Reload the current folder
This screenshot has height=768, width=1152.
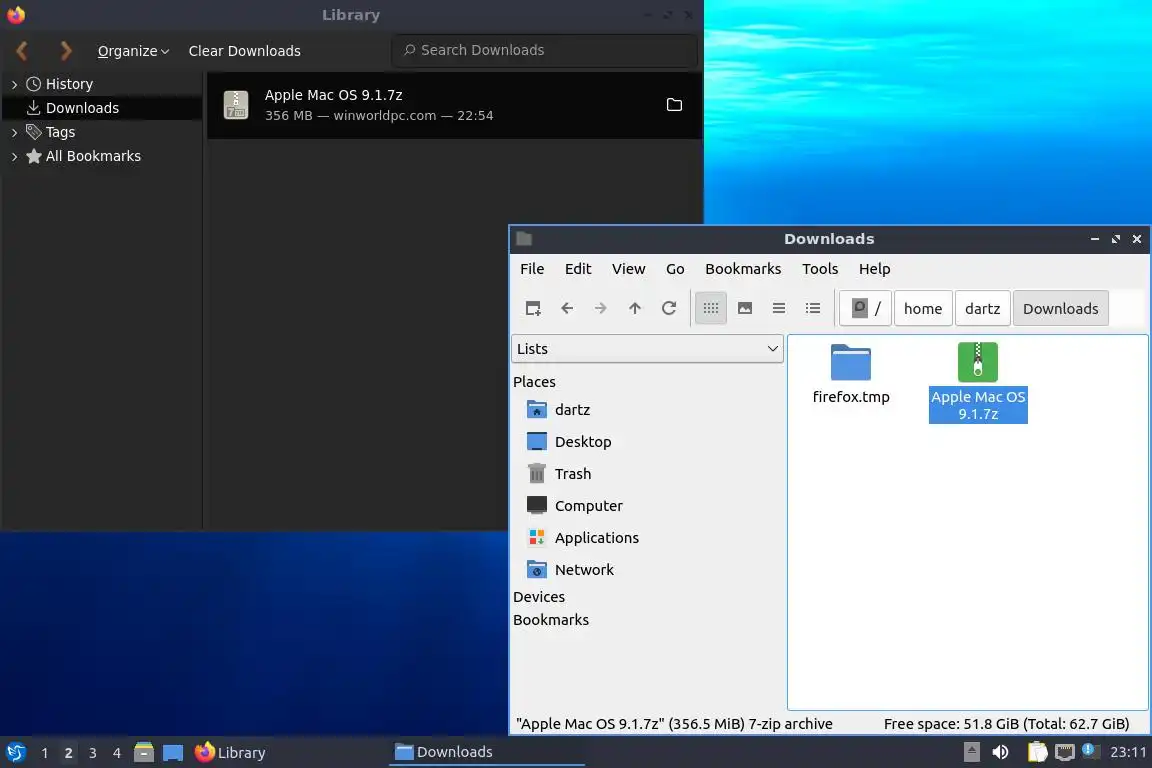[x=669, y=308]
